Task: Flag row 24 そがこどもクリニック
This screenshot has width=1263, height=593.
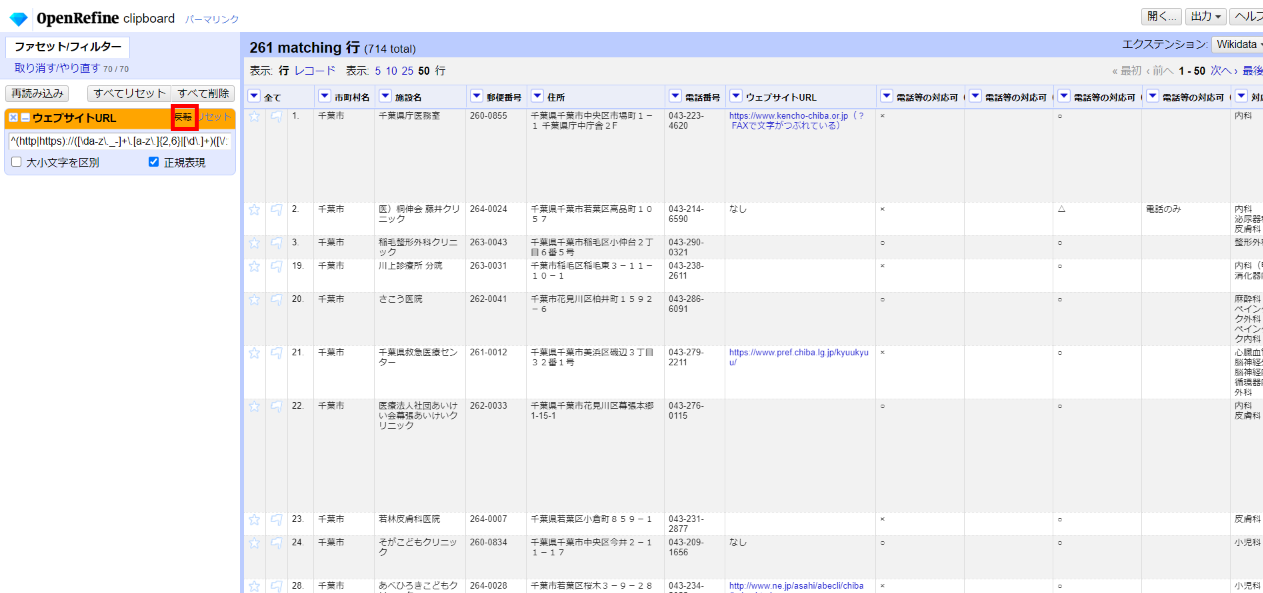Action: [277, 543]
